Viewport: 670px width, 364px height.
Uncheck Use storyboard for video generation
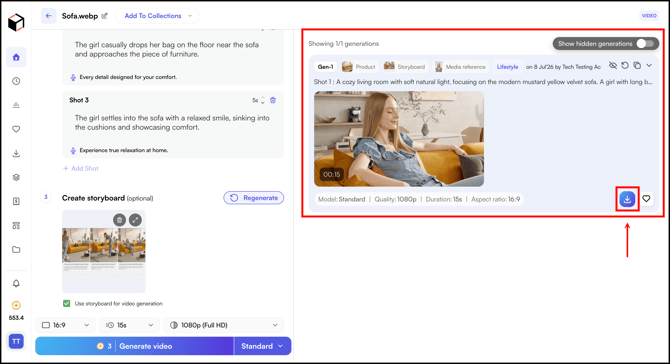click(x=67, y=303)
